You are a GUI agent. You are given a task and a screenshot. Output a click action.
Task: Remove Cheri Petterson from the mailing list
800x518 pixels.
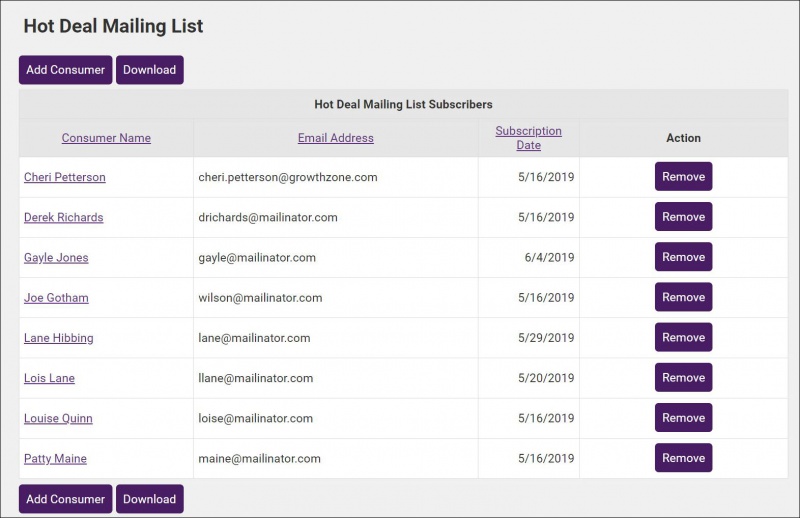point(683,177)
